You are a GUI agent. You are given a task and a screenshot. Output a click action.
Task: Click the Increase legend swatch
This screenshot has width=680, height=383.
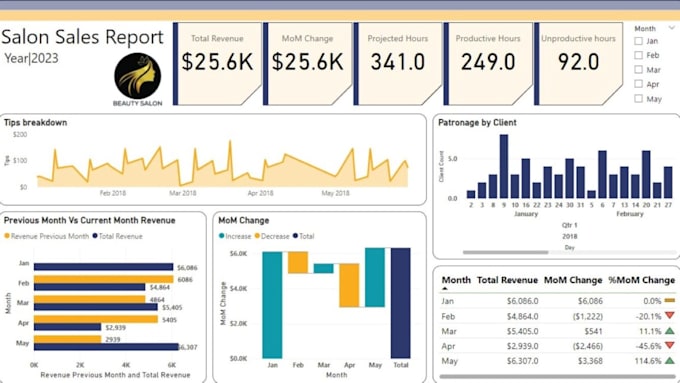221,236
